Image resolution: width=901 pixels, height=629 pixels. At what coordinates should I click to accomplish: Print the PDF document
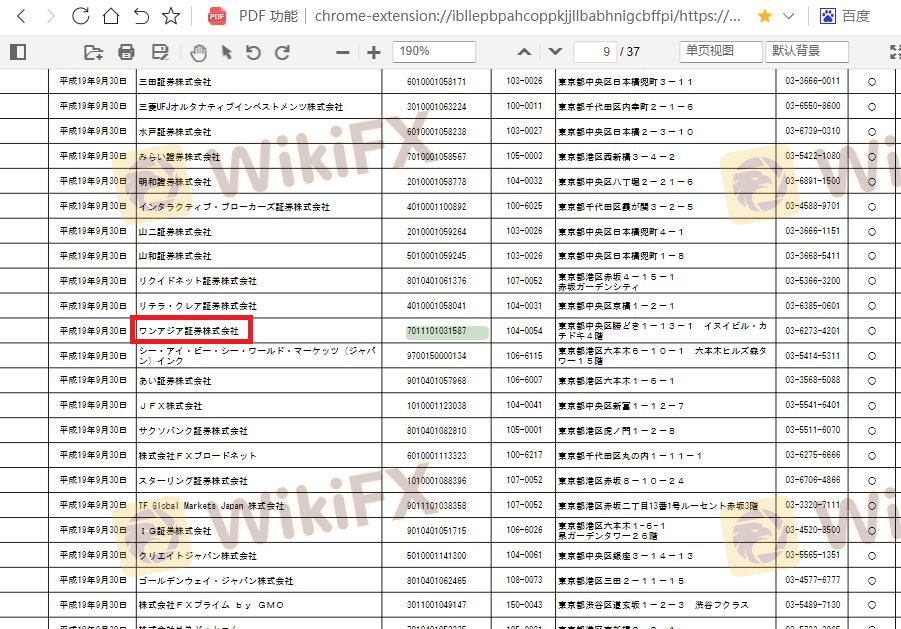126,52
